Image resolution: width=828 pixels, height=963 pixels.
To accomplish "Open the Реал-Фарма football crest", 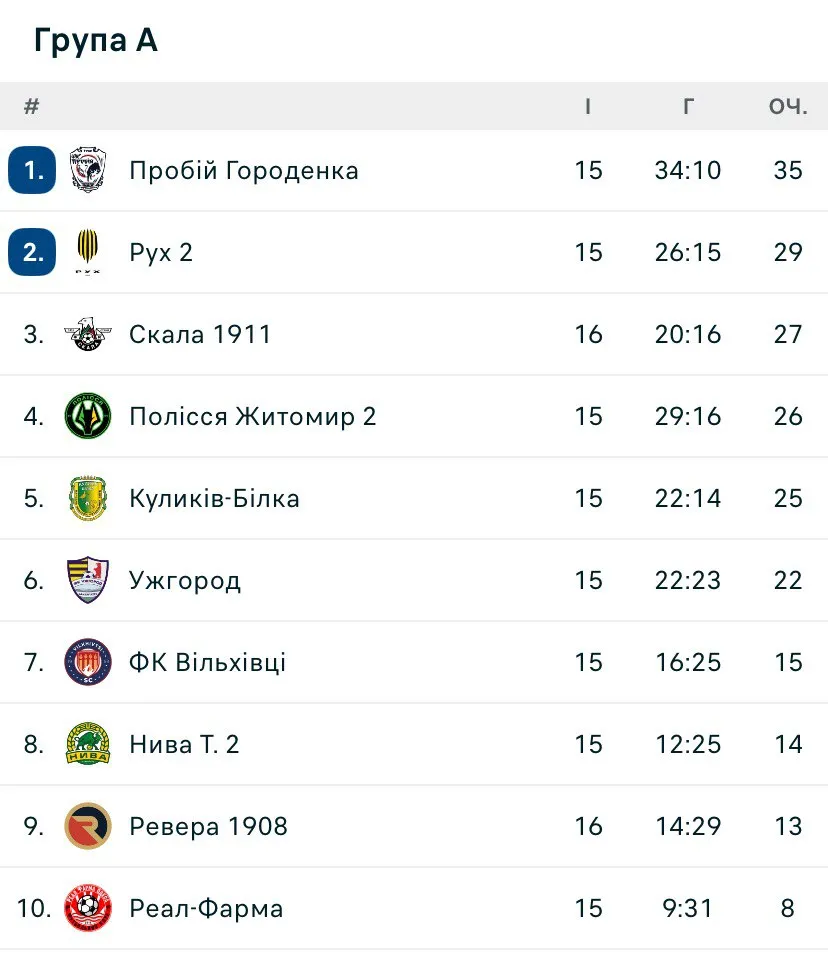I will pos(88,908).
